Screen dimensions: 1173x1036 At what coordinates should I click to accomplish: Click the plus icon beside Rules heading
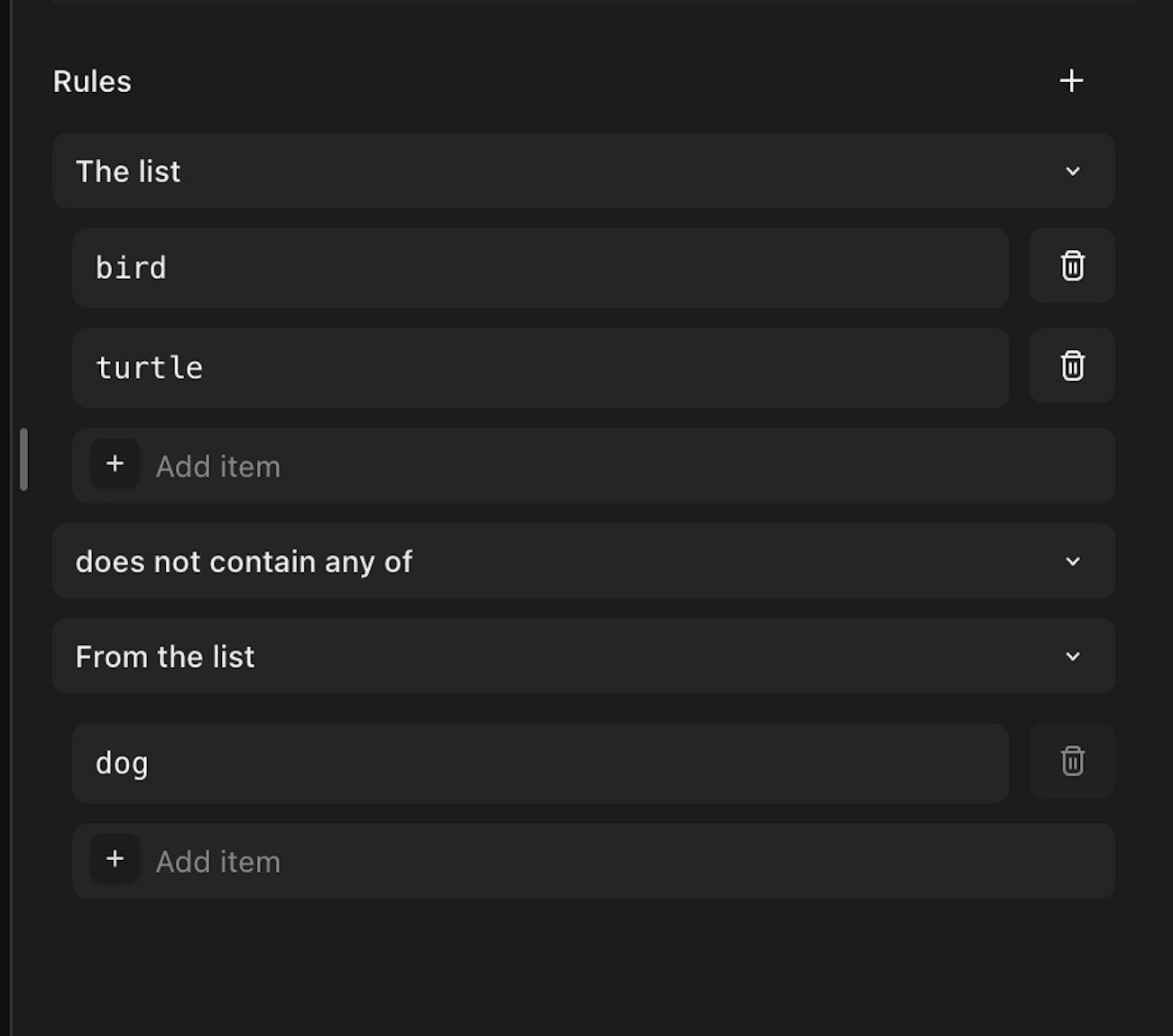point(1071,81)
